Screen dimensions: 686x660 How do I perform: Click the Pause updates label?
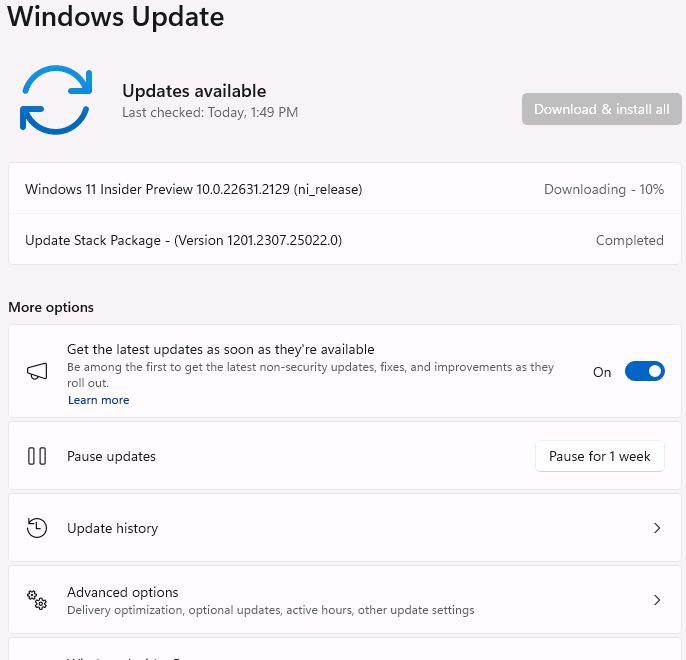(x=111, y=456)
